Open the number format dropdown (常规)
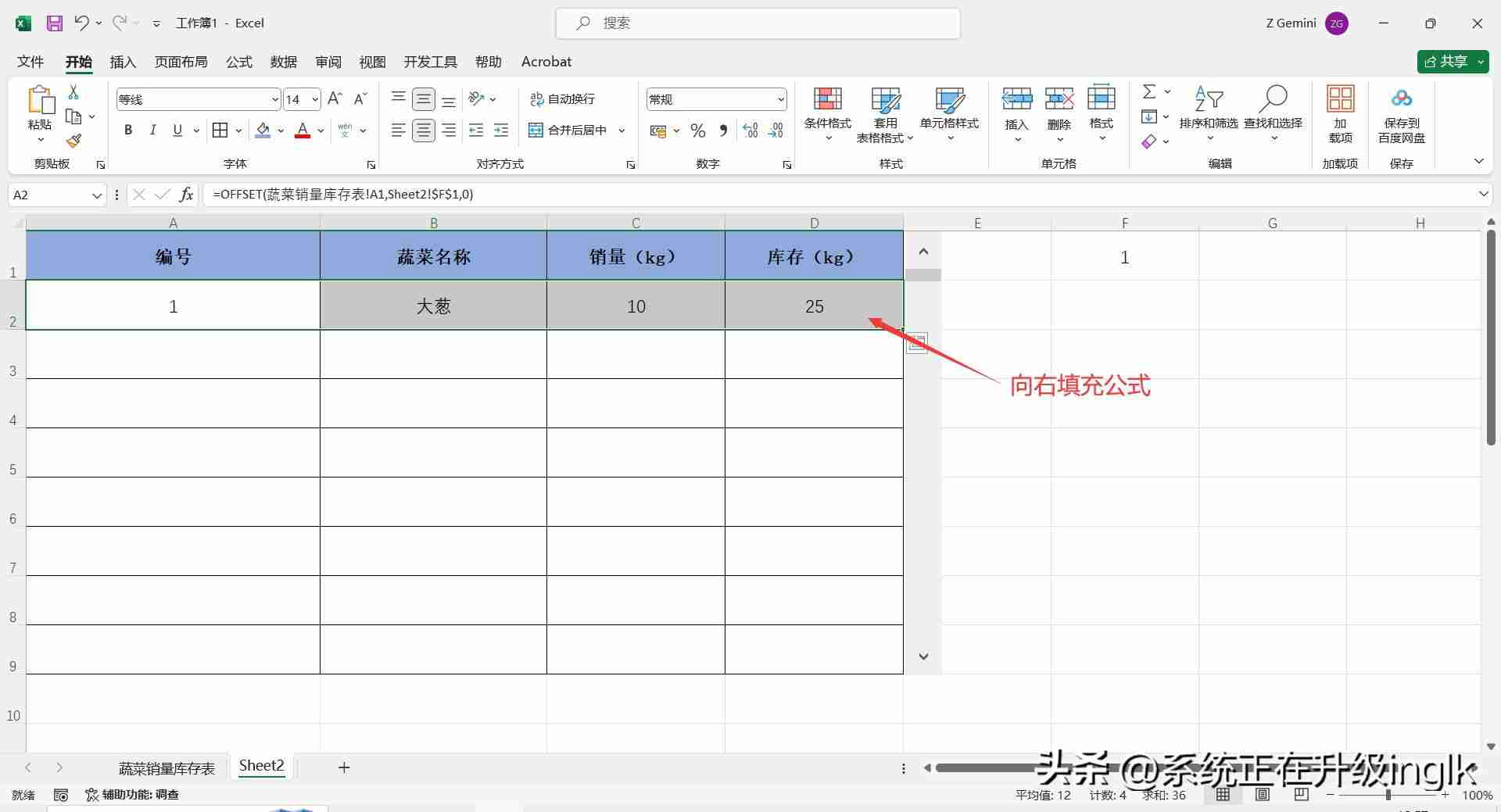 coord(780,99)
